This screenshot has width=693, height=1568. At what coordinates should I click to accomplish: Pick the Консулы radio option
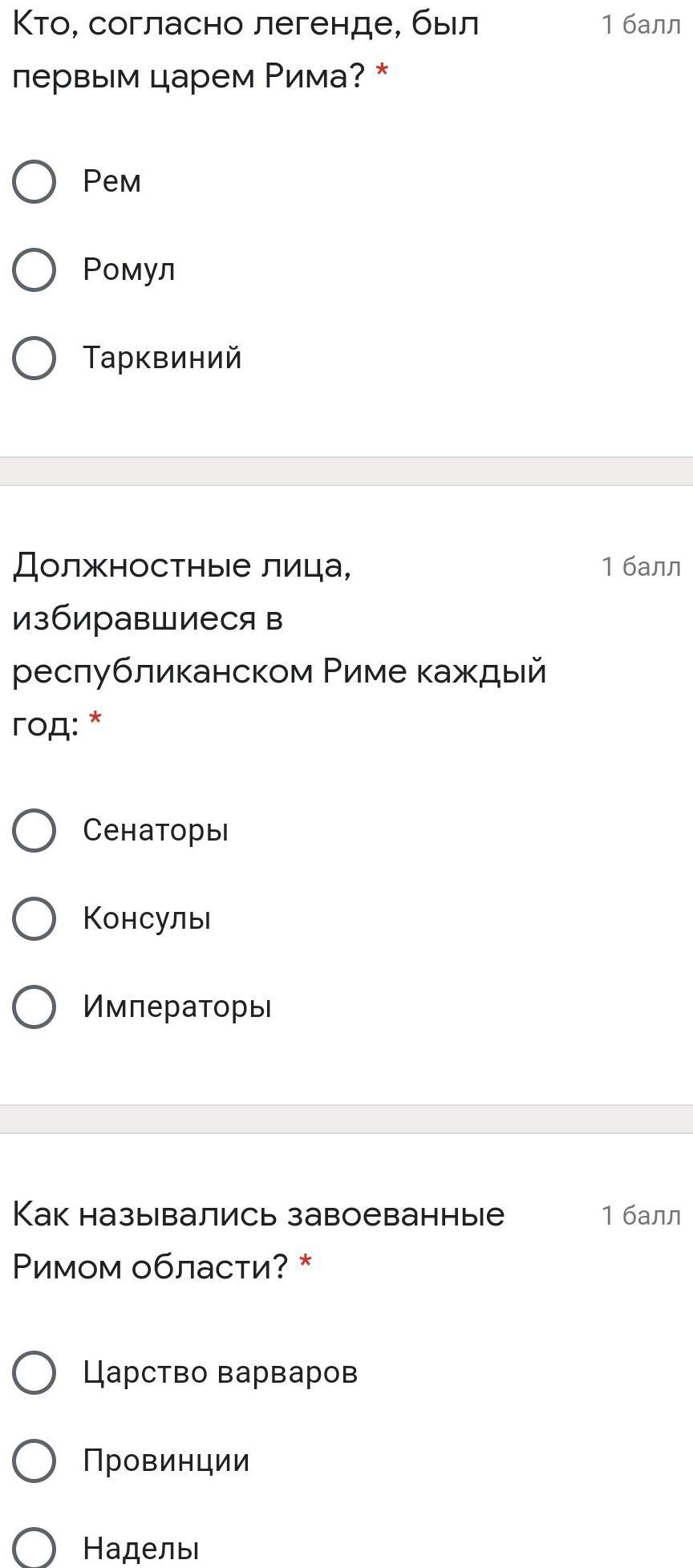(34, 918)
